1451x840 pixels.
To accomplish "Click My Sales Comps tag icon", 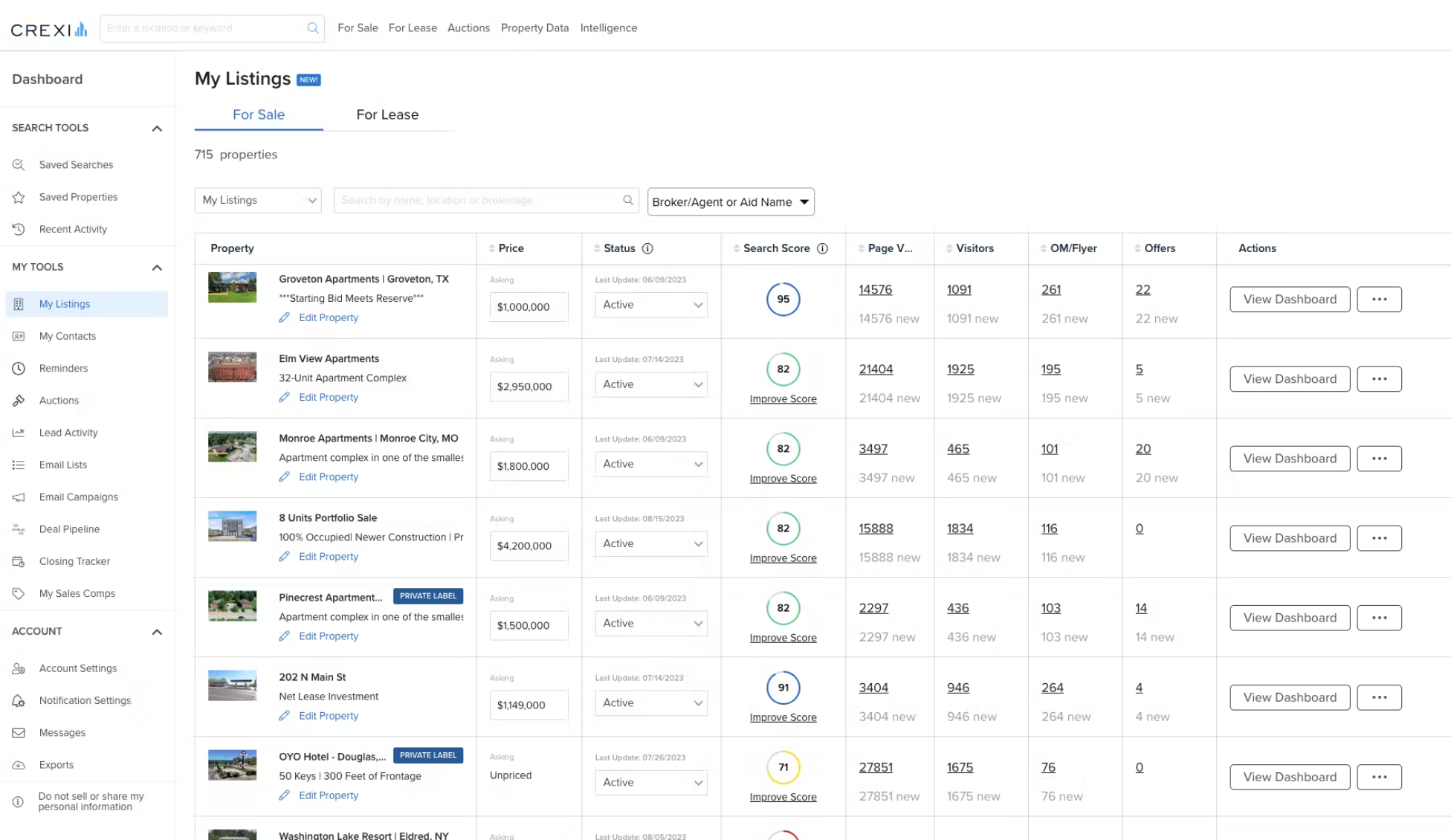I will (x=19, y=593).
